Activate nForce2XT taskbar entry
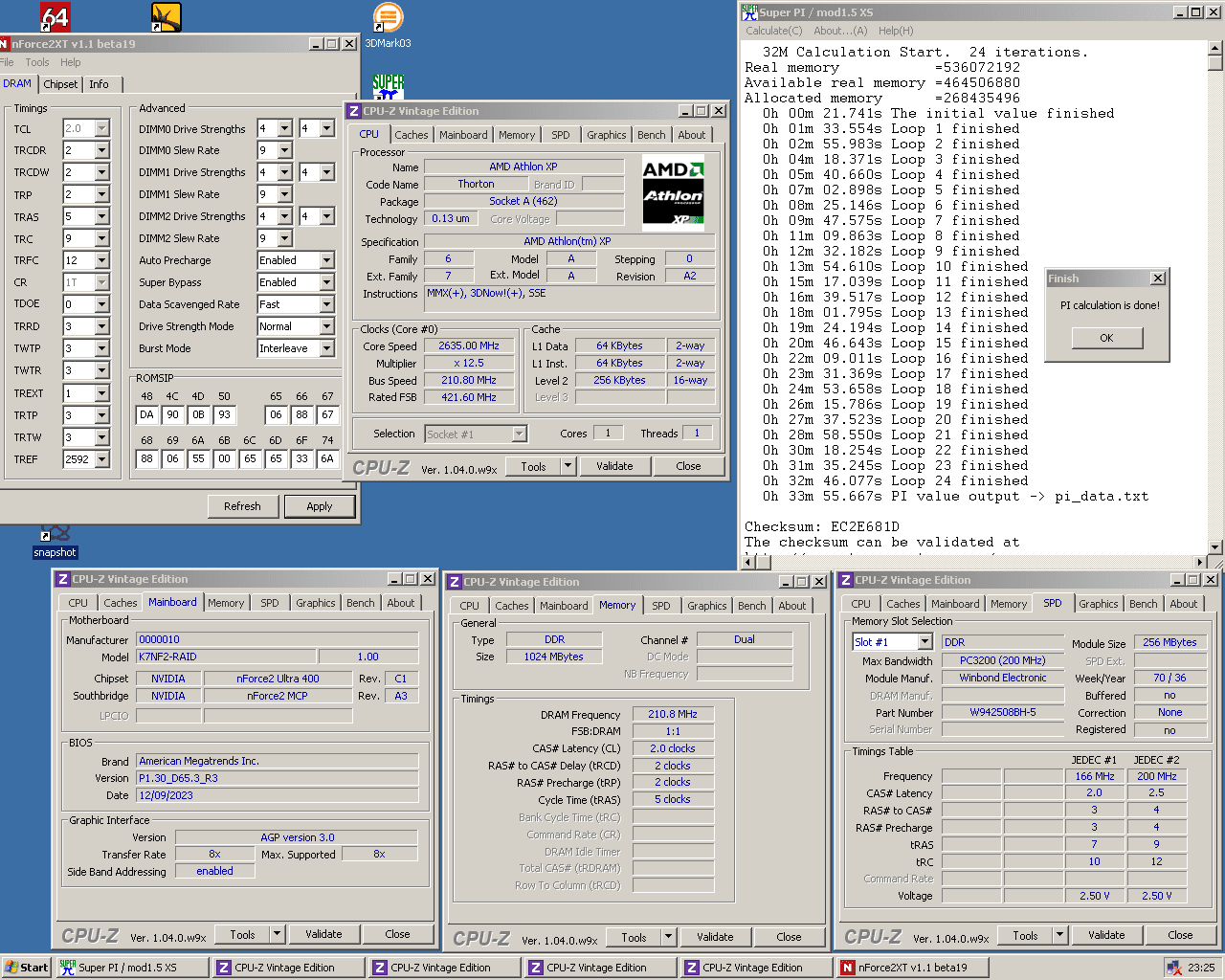 click(912, 968)
